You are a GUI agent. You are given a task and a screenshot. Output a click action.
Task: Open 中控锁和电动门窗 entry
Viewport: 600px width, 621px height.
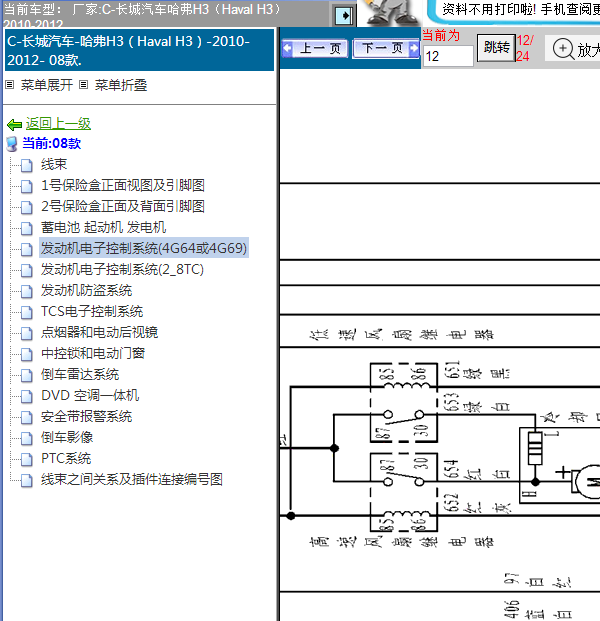tap(93, 353)
